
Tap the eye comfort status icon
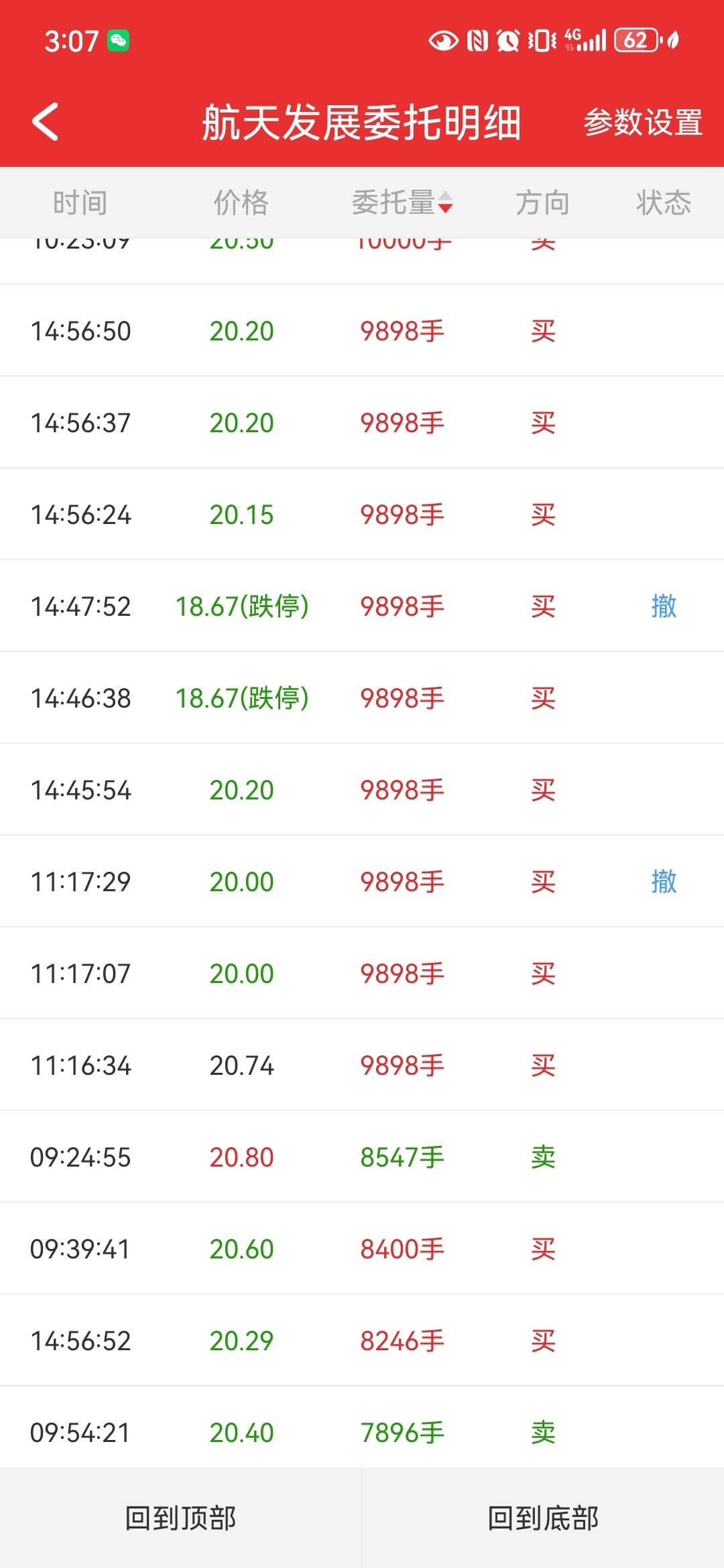443,41
